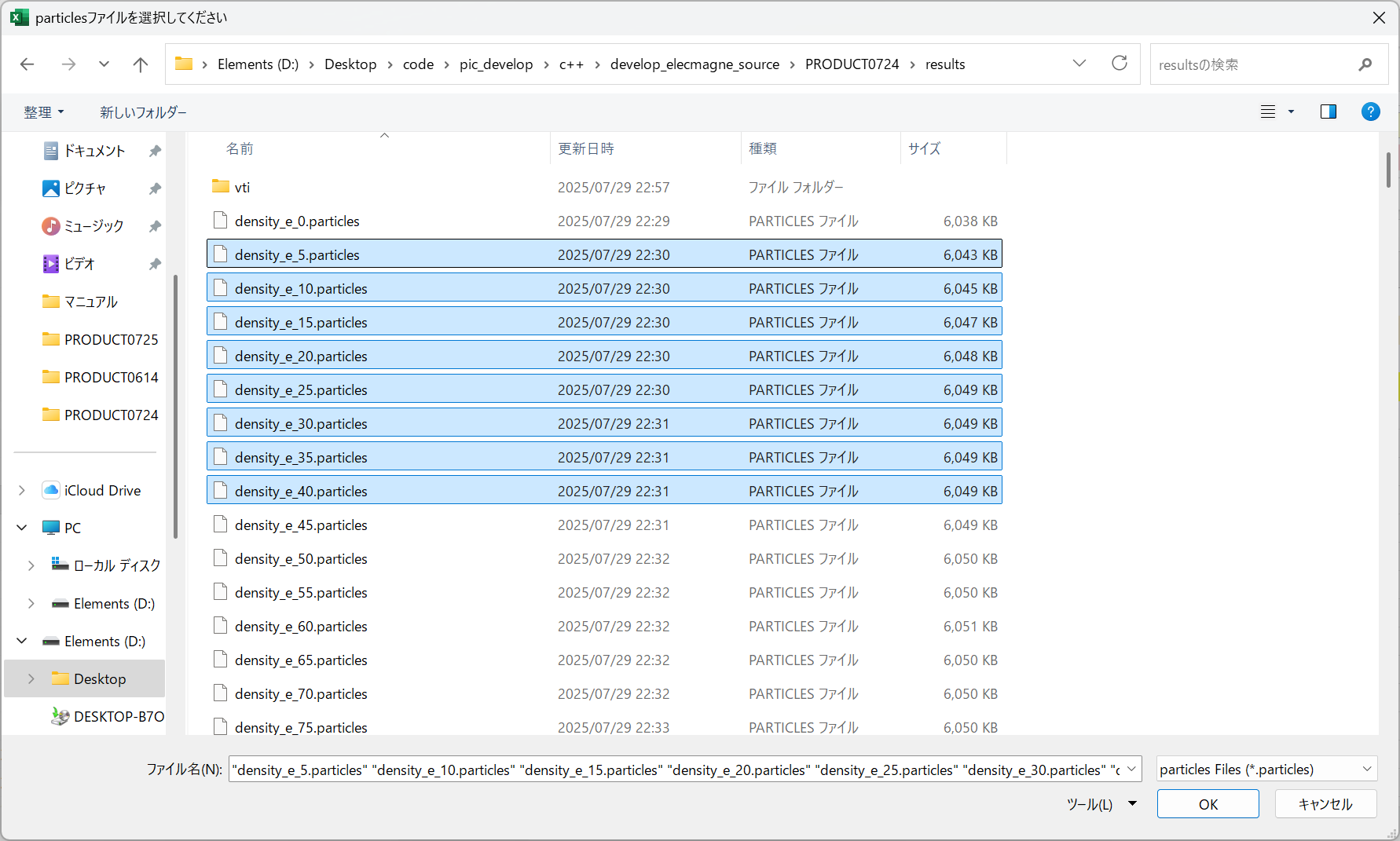Unpin ドキュメント using its pin icon
Viewport: 1400px width, 841px height.
(155, 151)
